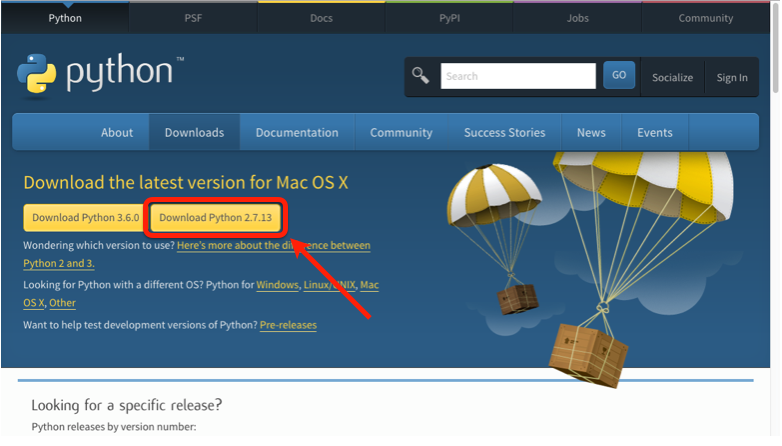Follow the Linux/UNIX download link

(x=329, y=285)
